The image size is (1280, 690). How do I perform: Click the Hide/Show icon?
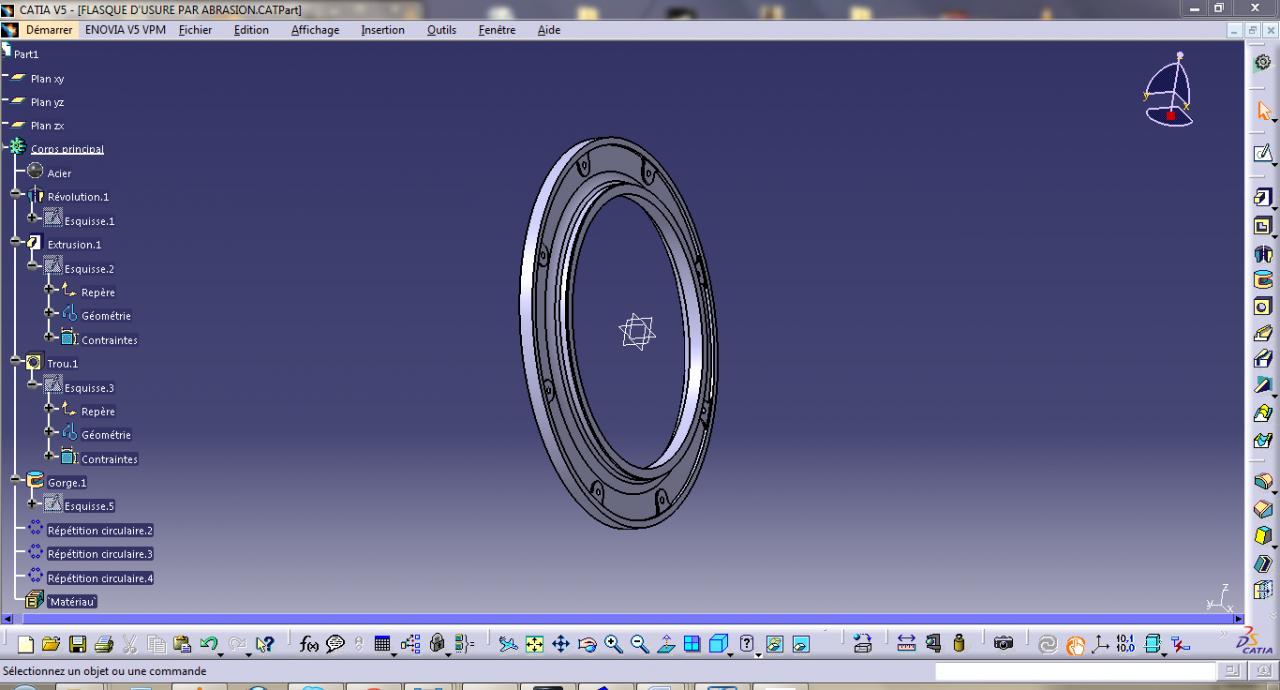[x=774, y=645]
